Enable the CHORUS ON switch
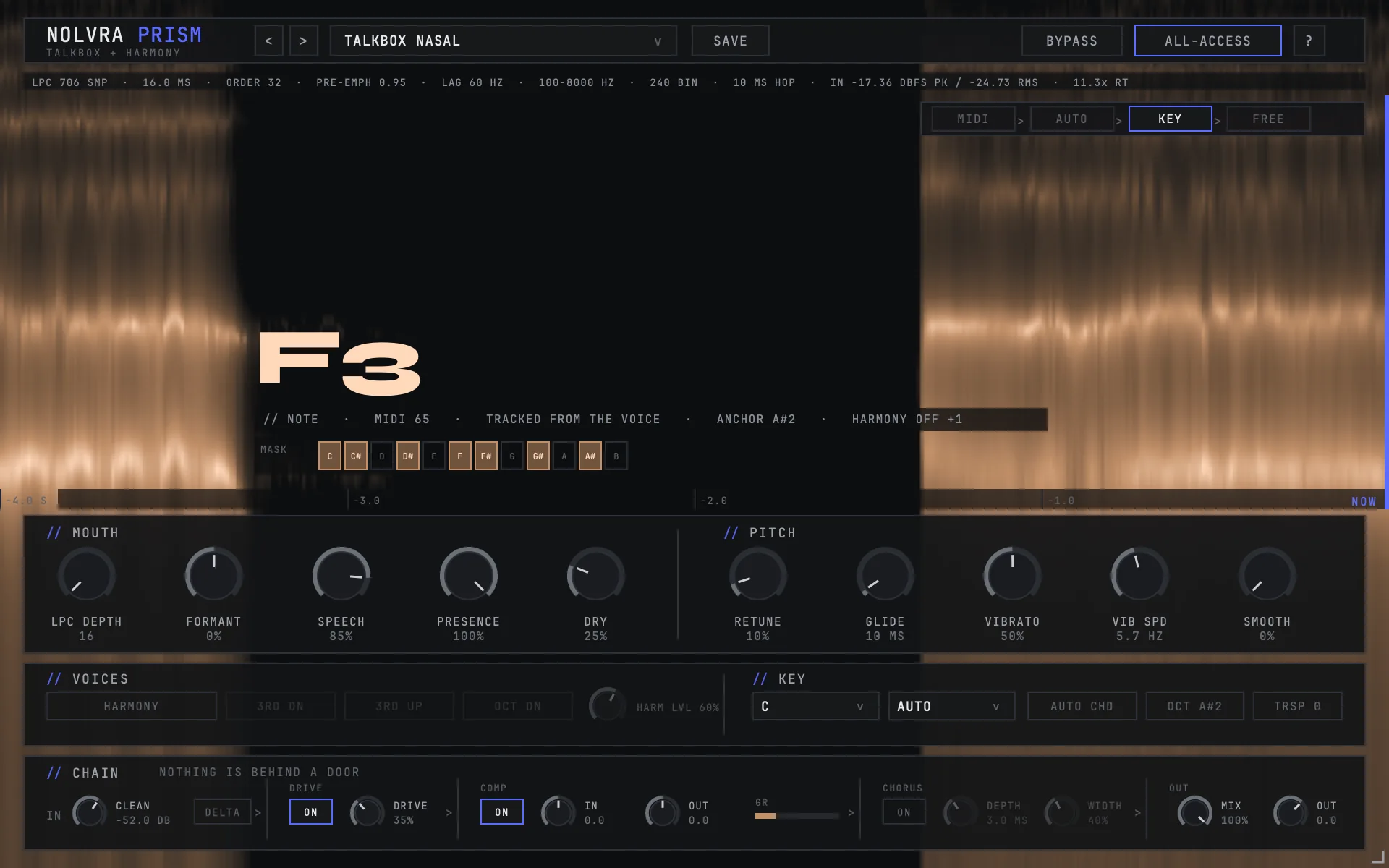The width and height of the screenshot is (1389, 868). 904,812
